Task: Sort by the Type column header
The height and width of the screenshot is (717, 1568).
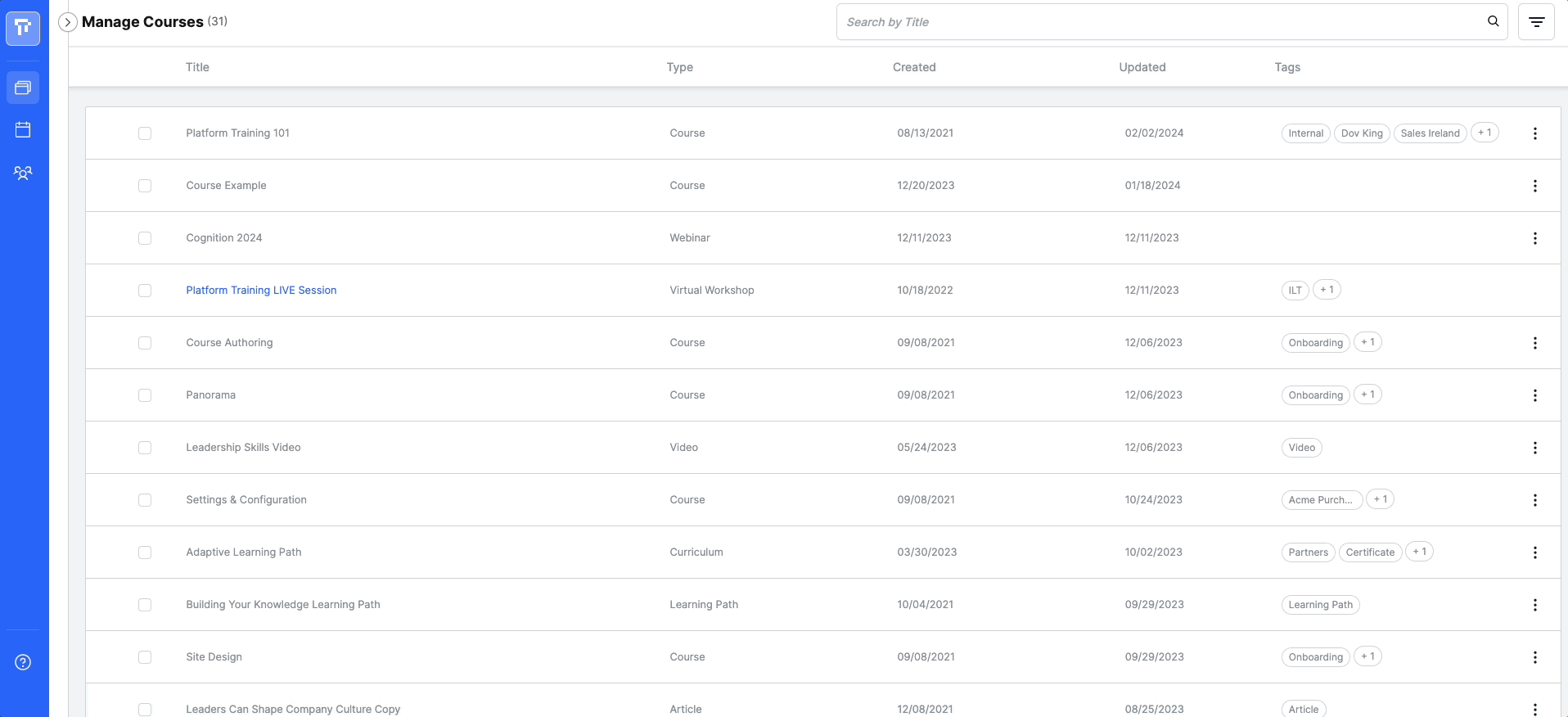Action: (x=679, y=67)
